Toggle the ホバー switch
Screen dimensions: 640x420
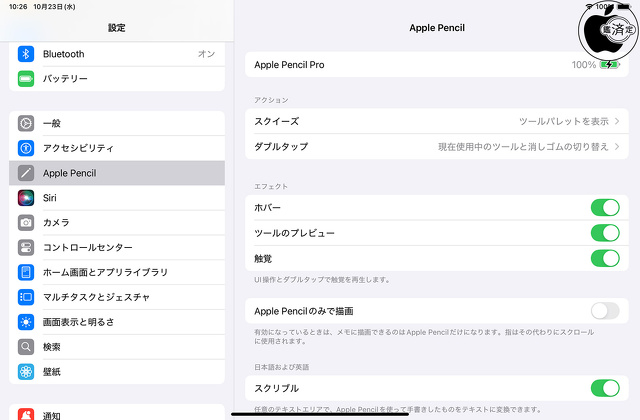[605, 207]
